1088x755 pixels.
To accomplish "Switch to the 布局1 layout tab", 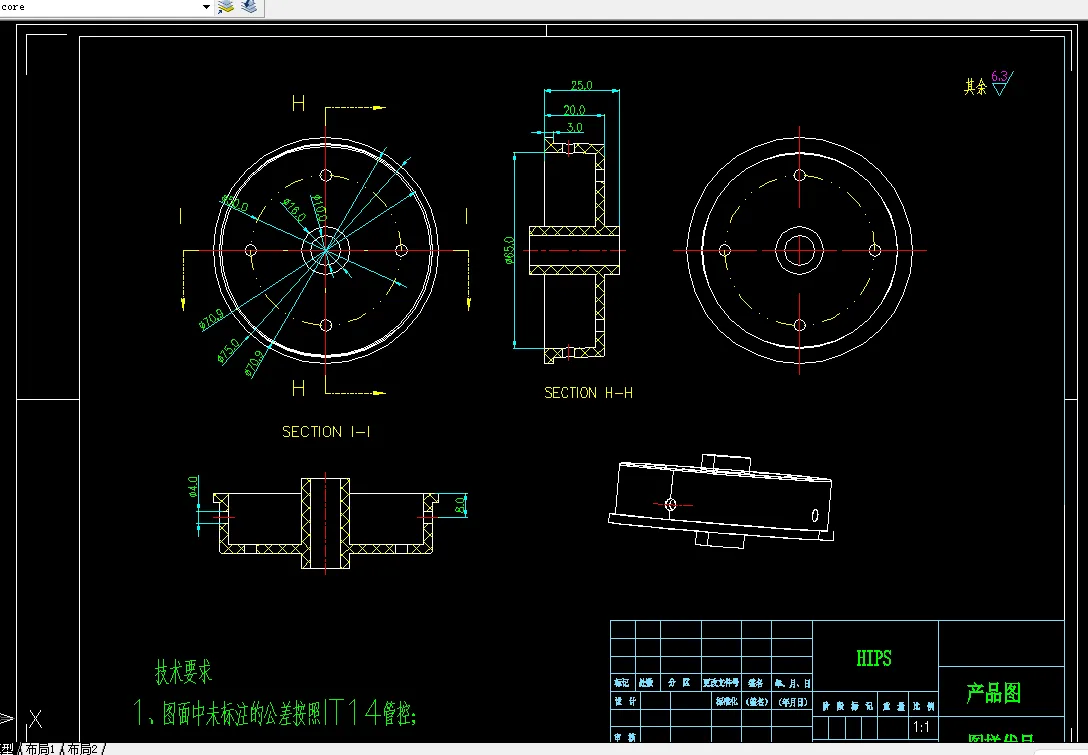I will point(41,749).
